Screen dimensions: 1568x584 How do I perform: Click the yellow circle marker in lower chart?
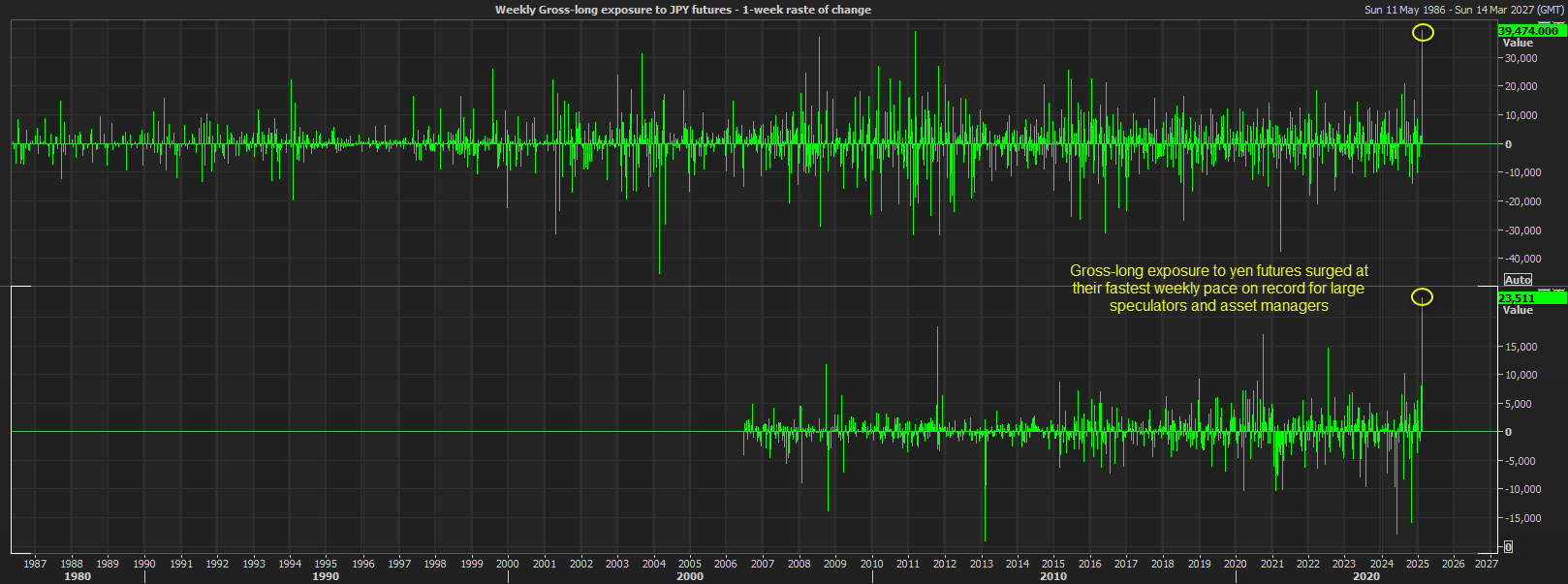coord(1422,297)
